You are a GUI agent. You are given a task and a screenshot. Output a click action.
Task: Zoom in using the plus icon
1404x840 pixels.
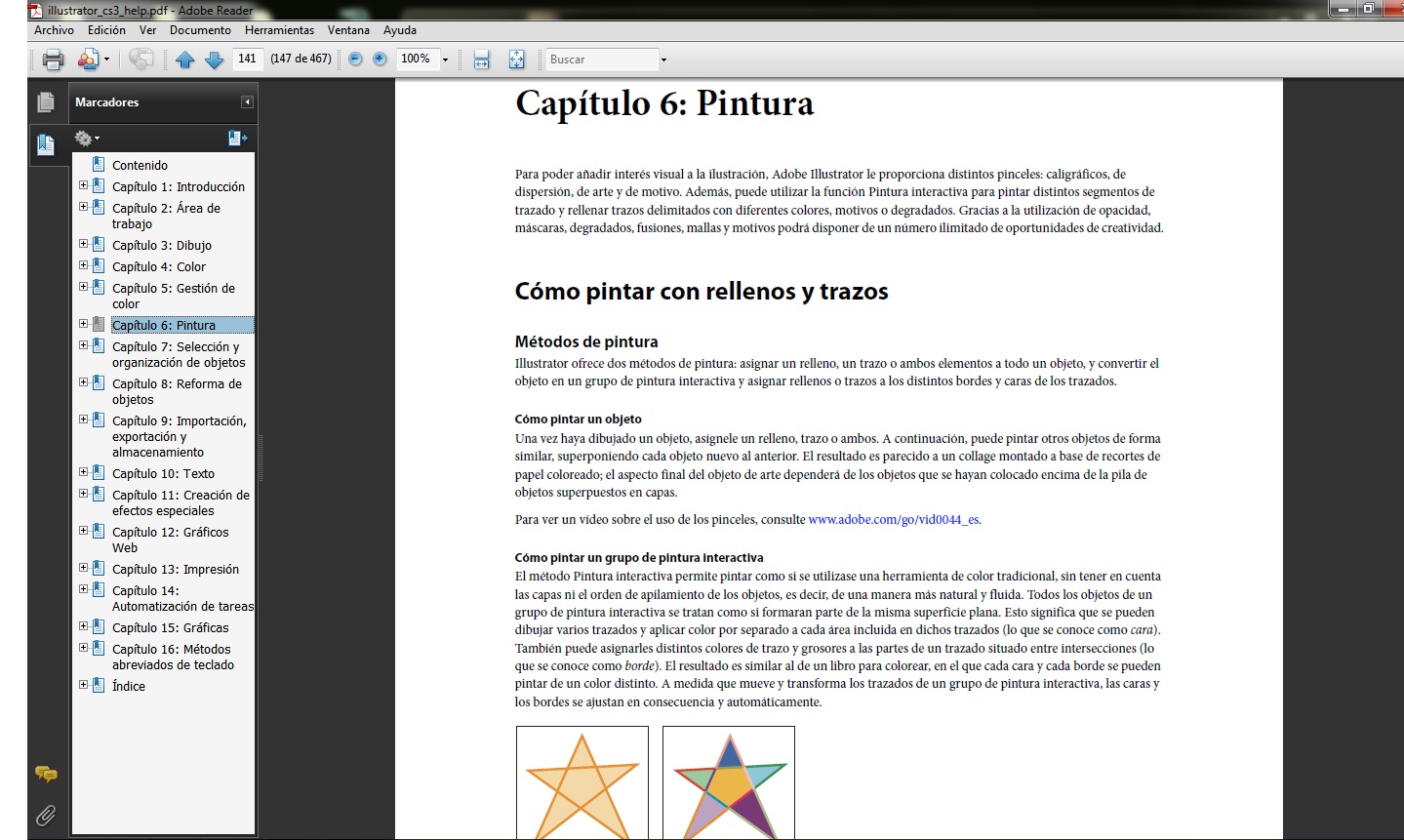(x=379, y=59)
